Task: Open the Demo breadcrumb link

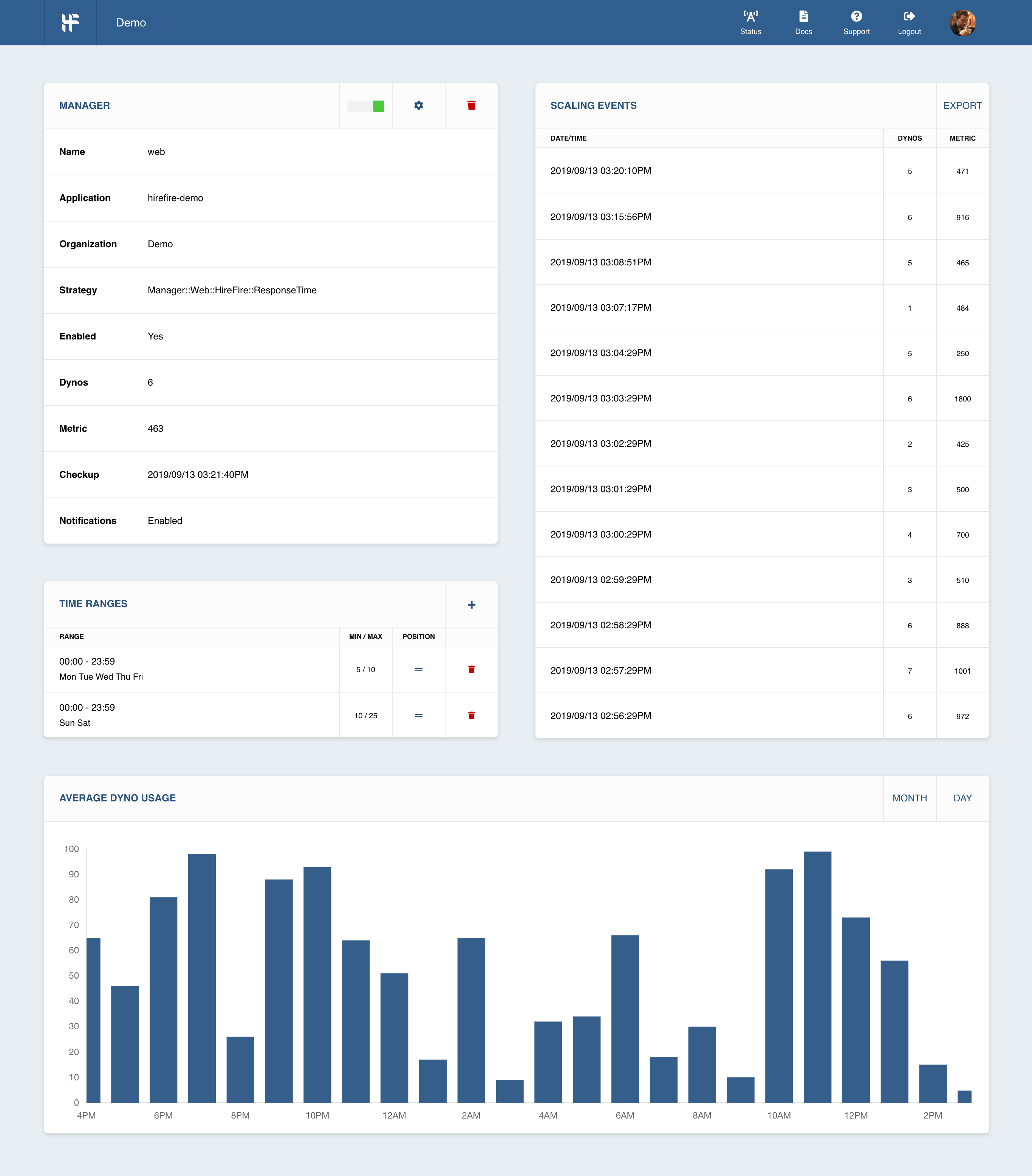Action: [x=131, y=22]
